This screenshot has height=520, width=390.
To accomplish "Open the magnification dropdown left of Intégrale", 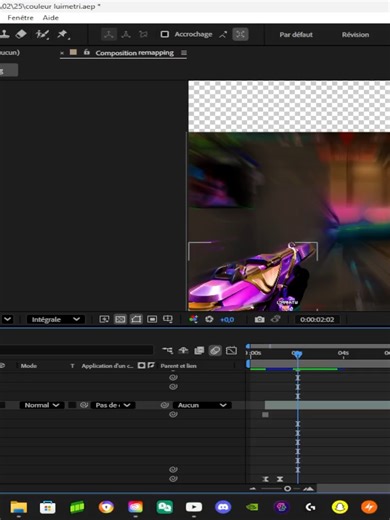I will (7, 319).
